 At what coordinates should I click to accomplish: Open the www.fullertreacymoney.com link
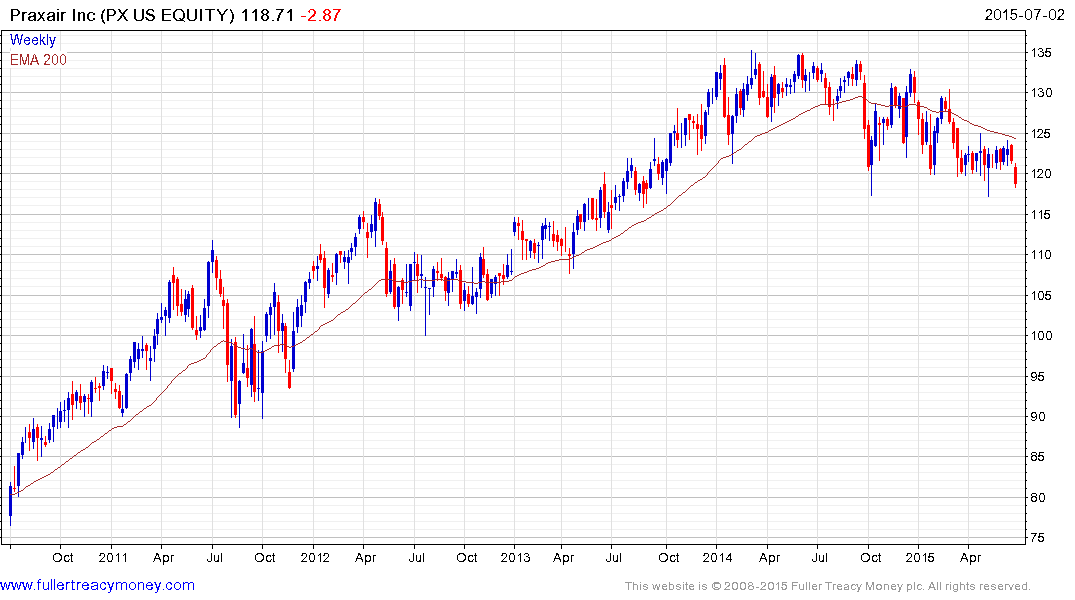point(97,586)
